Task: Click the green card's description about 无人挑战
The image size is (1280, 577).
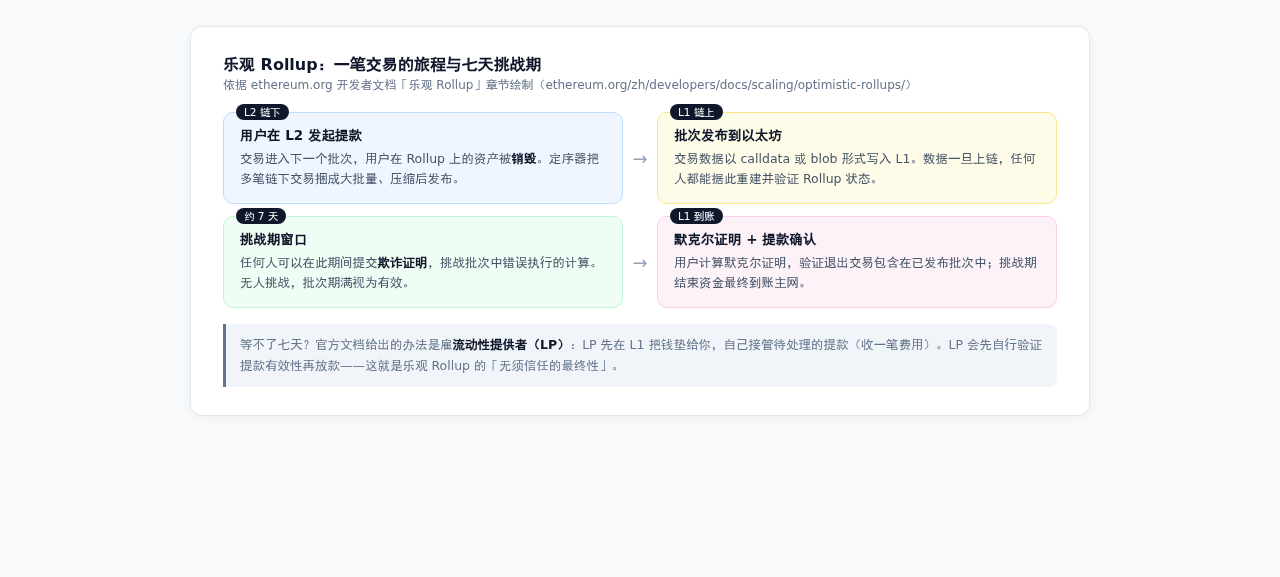Action: click(421, 272)
